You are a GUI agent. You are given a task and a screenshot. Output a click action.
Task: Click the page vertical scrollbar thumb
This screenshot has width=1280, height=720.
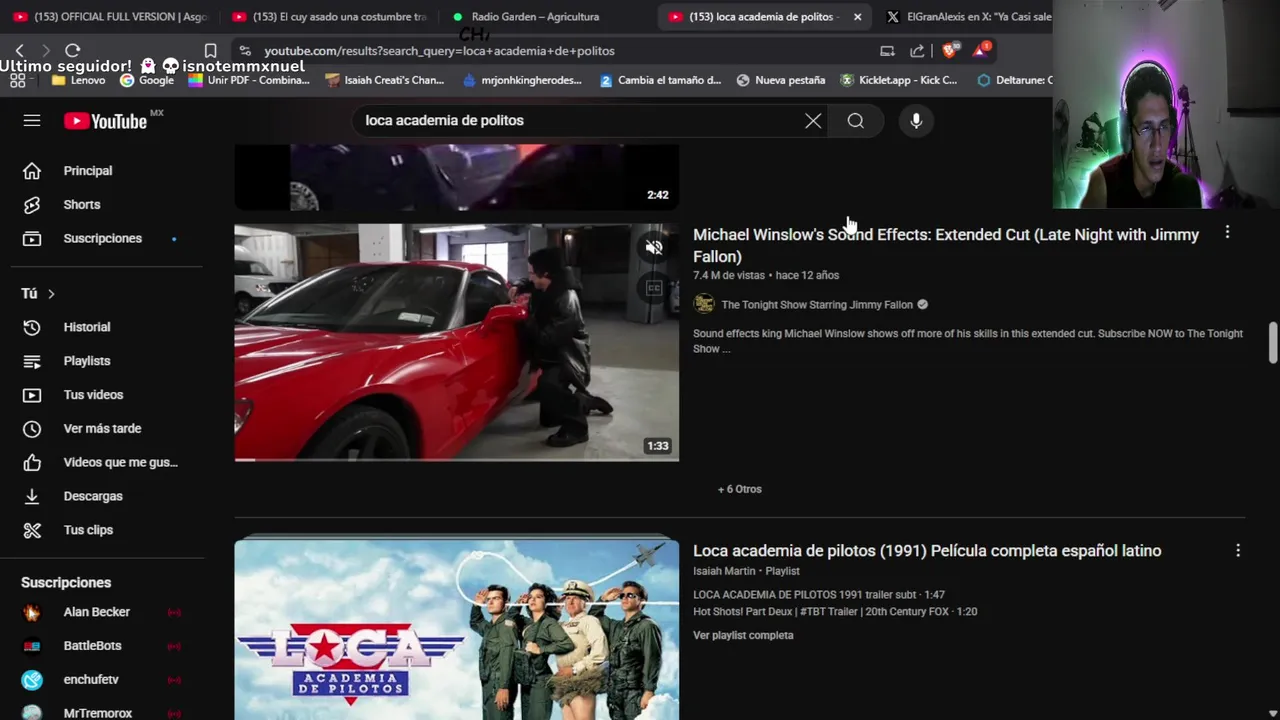point(1273,343)
